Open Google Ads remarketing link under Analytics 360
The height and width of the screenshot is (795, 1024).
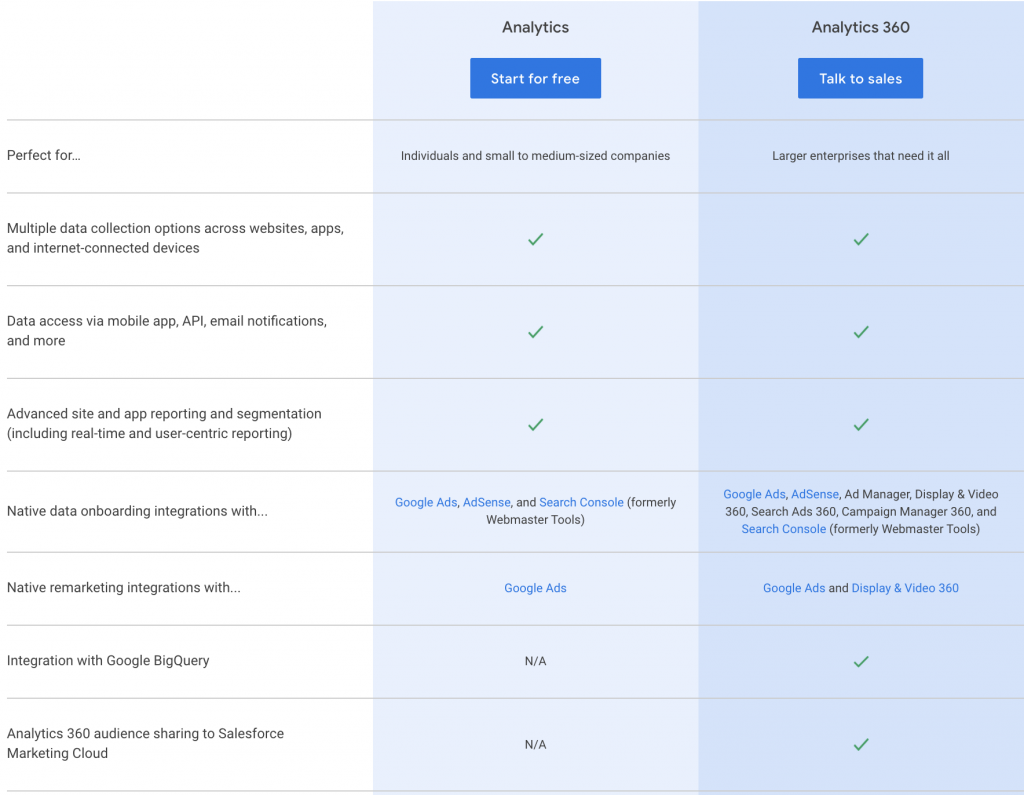click(x=794, y=588)
